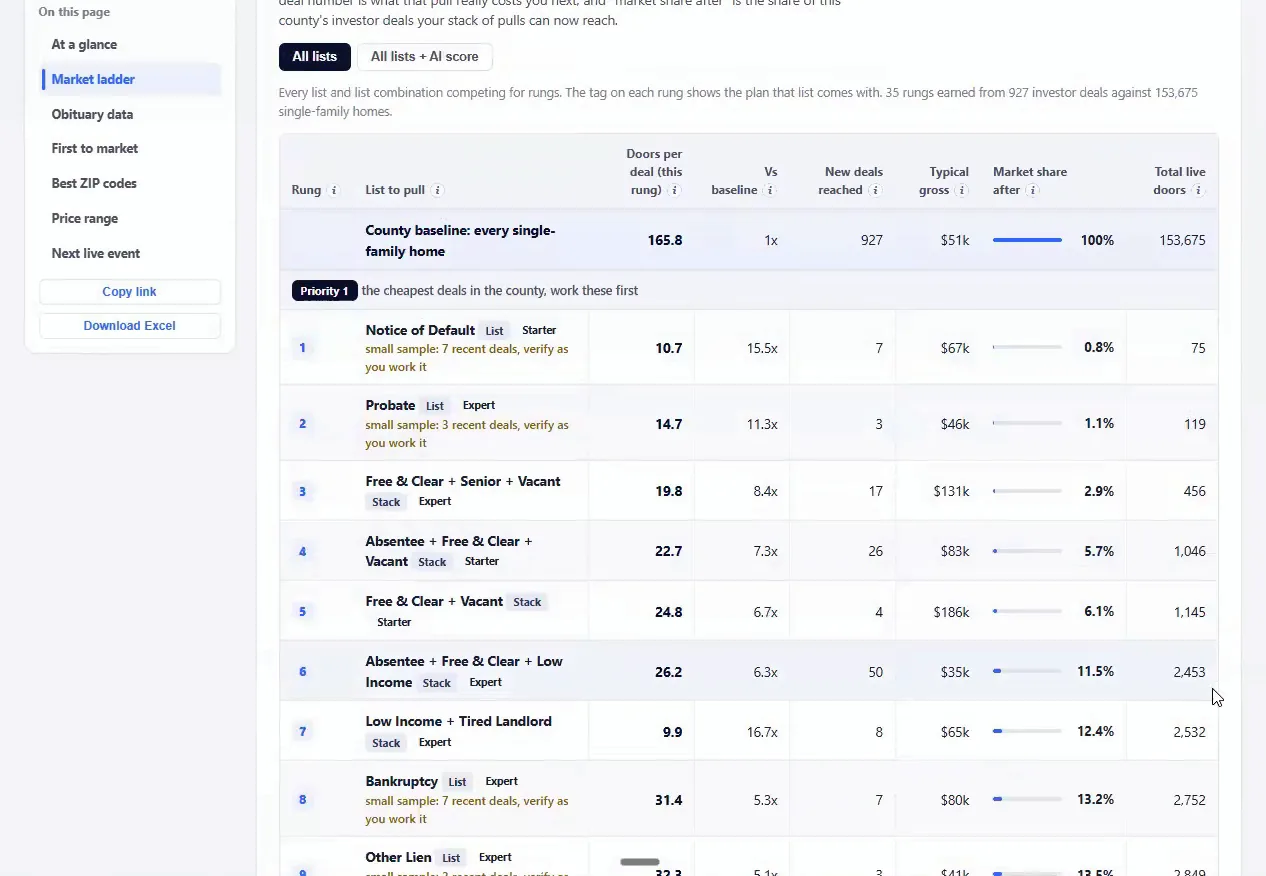Click the 0.8% market share bar
Viewport: 1266px width, 876px height.
1027,348
